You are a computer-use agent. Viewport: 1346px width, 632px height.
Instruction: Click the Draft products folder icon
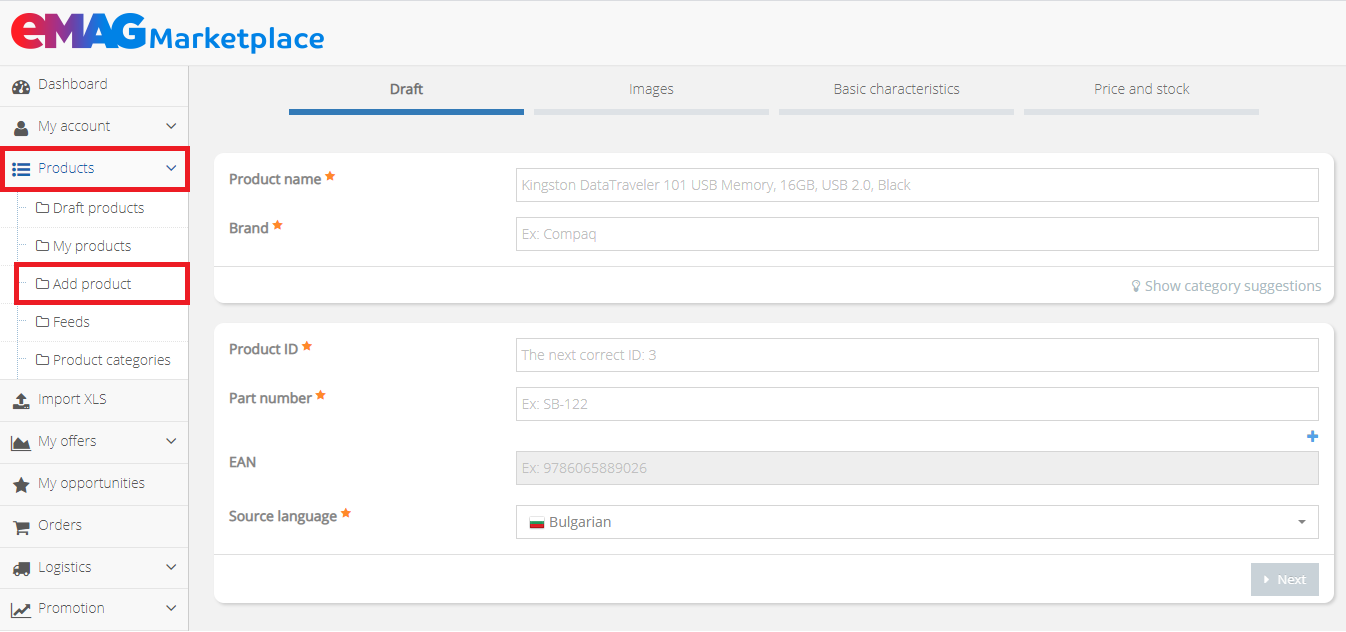pos(42,208)
